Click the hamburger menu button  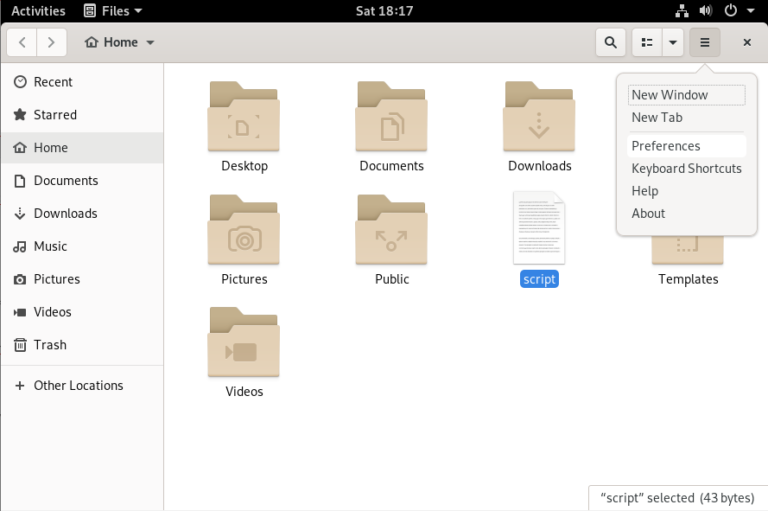pyautogui.click(x=704, y=43)
